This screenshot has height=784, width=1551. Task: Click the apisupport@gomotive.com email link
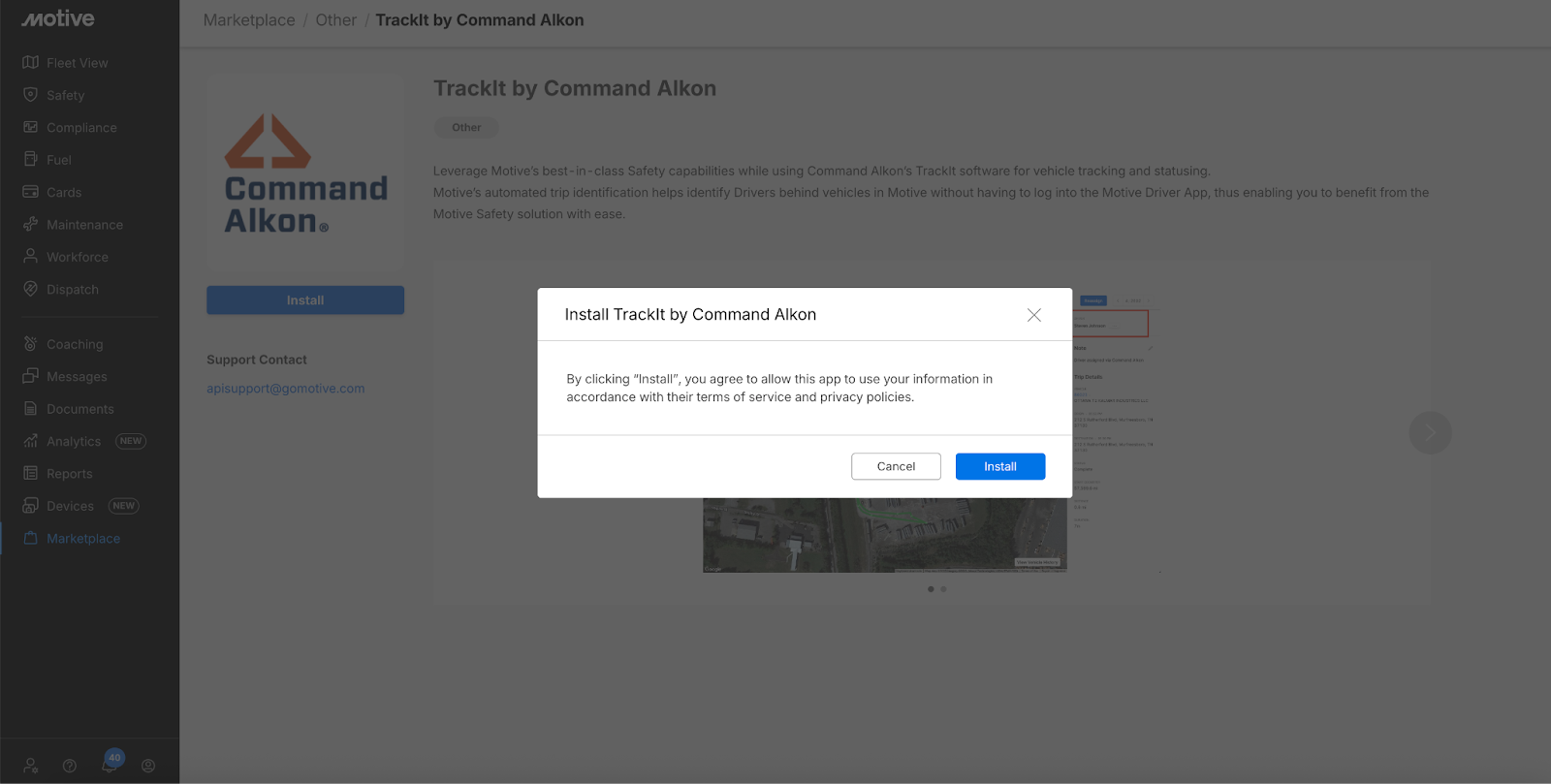(x=286, y=389)
